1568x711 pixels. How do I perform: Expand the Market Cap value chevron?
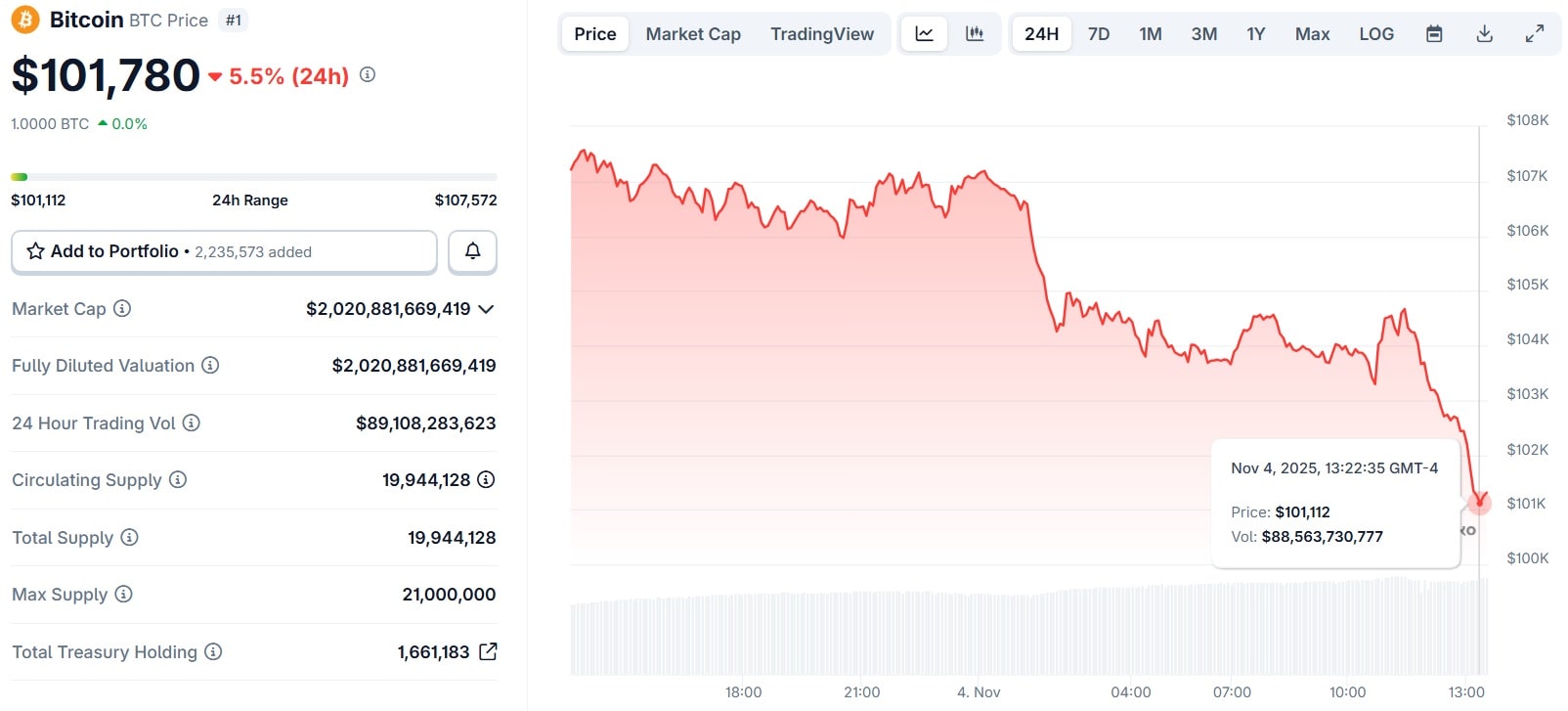coord(486,309)
